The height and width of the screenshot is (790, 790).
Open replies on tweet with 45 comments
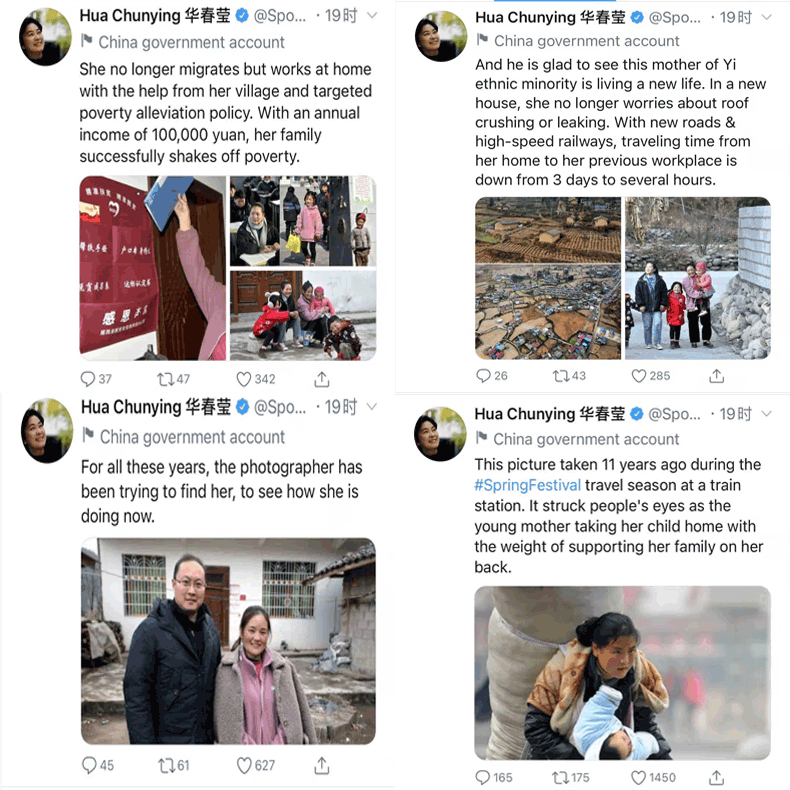tap(89, 765)
